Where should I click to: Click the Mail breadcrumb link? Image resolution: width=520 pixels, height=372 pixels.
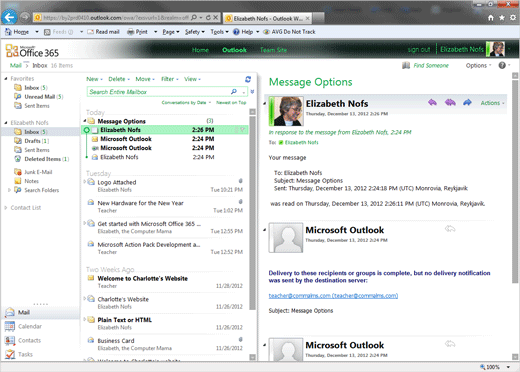16,65
